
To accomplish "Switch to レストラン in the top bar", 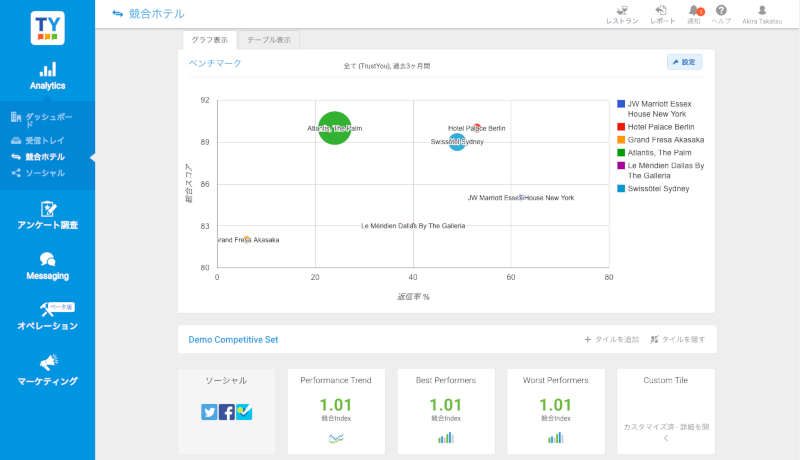I will point(622,15).
